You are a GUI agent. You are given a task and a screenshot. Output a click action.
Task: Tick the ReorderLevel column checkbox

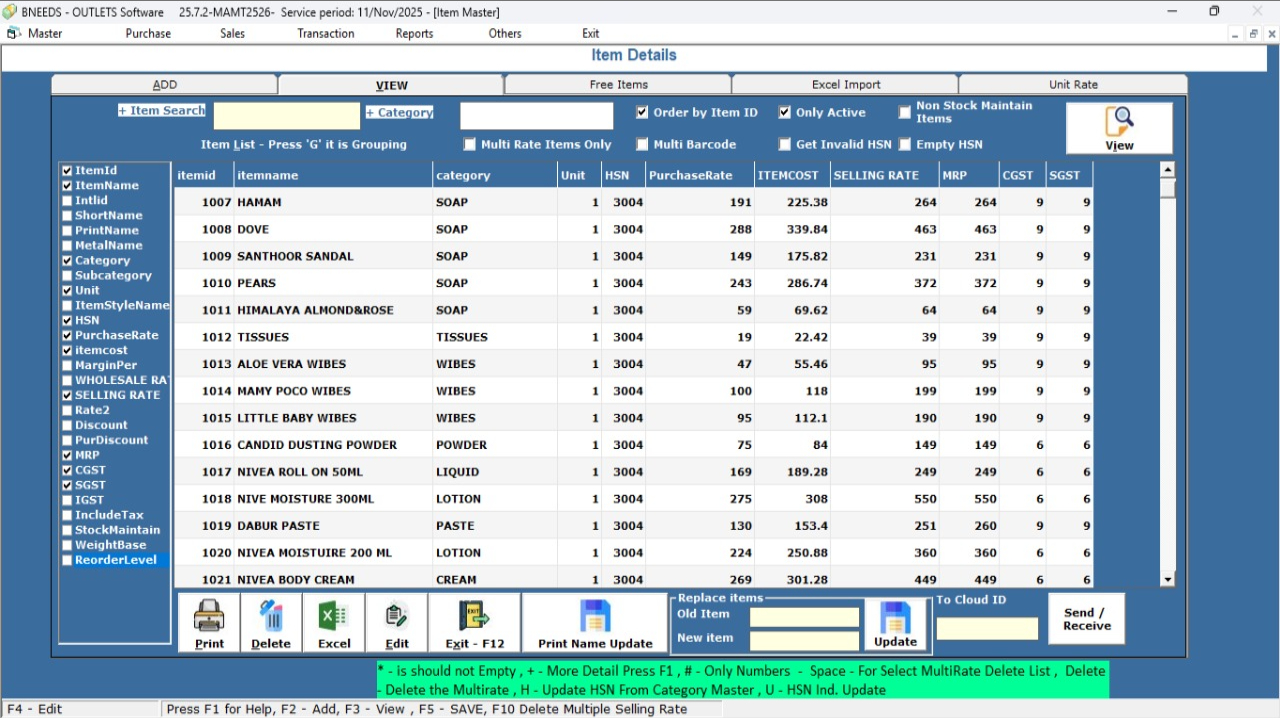(67, 561)
